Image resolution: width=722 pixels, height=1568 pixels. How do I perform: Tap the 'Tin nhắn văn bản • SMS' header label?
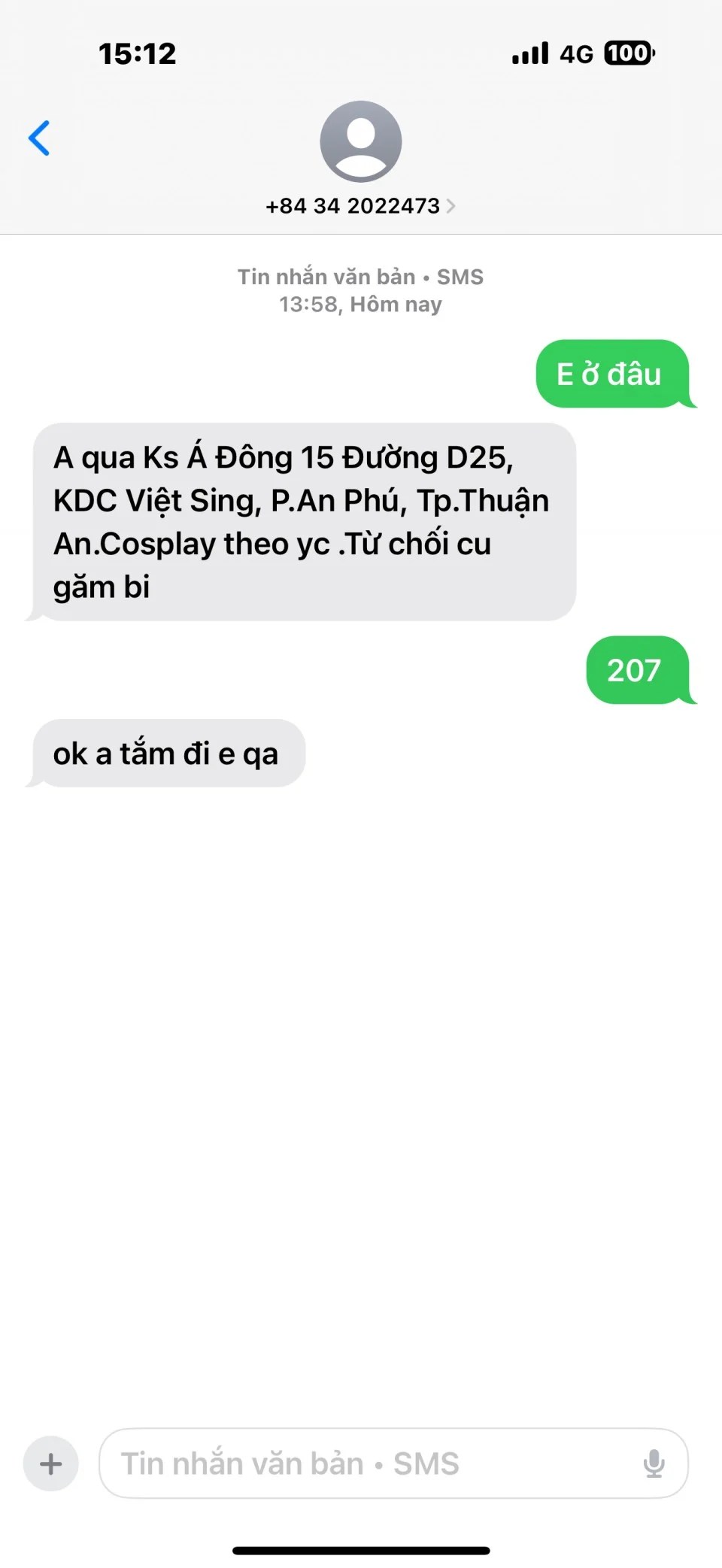pos(360,277)
